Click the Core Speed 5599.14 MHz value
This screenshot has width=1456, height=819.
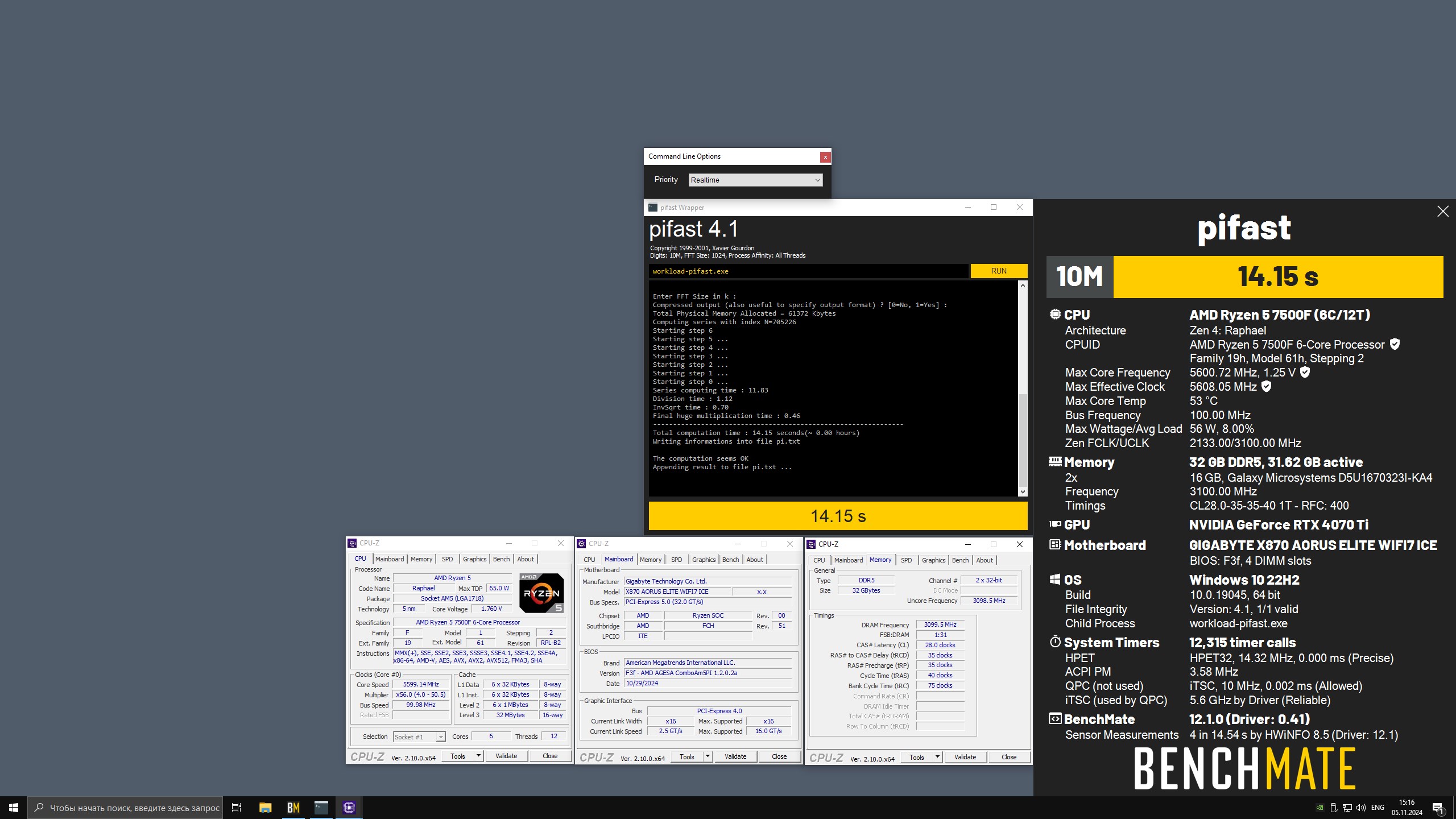[x=421, y=684]
